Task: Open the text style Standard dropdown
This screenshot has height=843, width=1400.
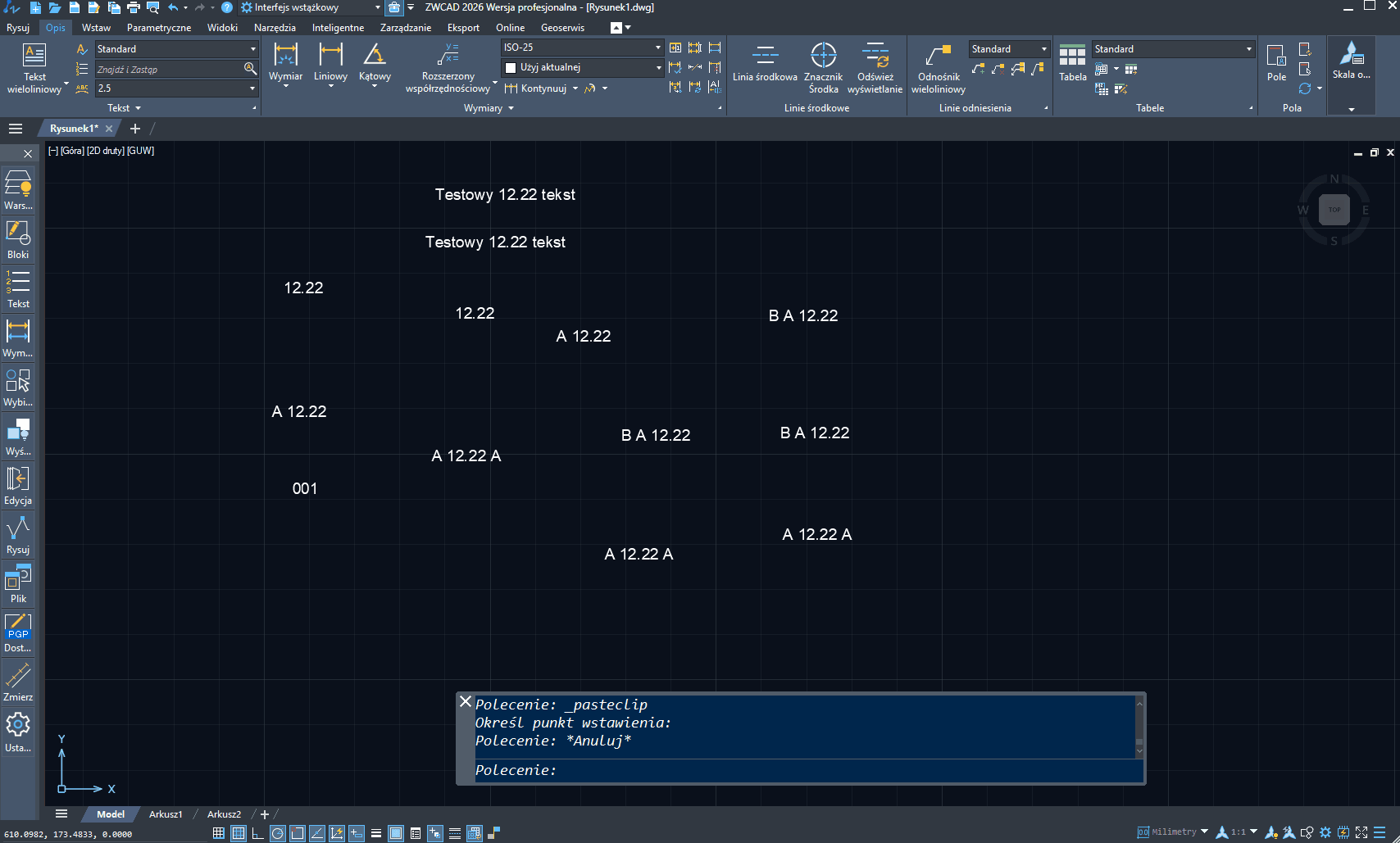Action: (176, 49)
